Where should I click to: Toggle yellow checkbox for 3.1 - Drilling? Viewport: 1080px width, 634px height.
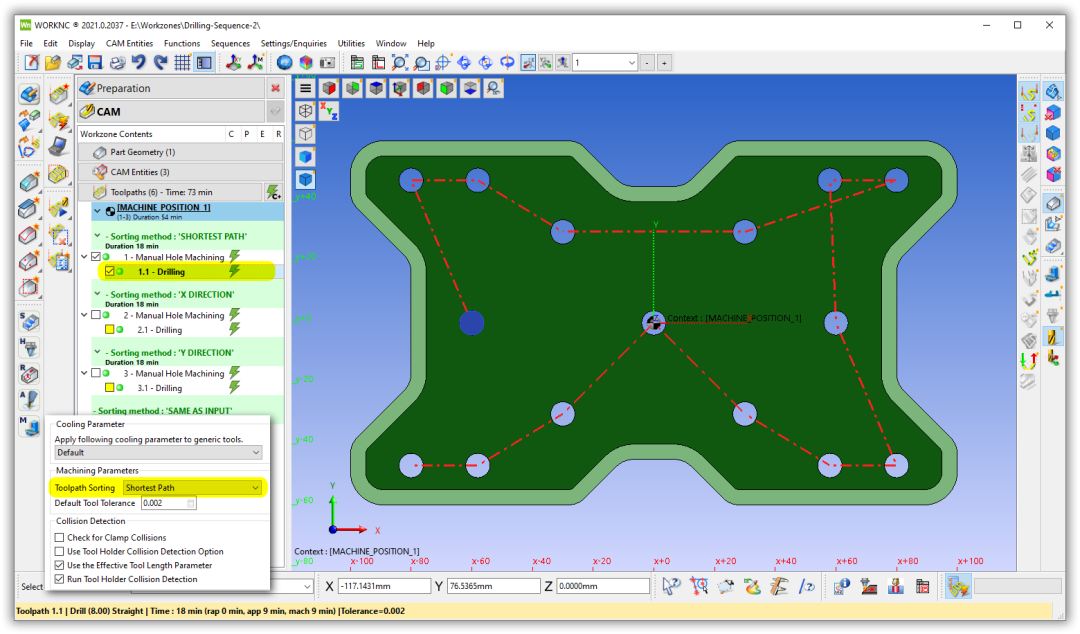[110, 387]
